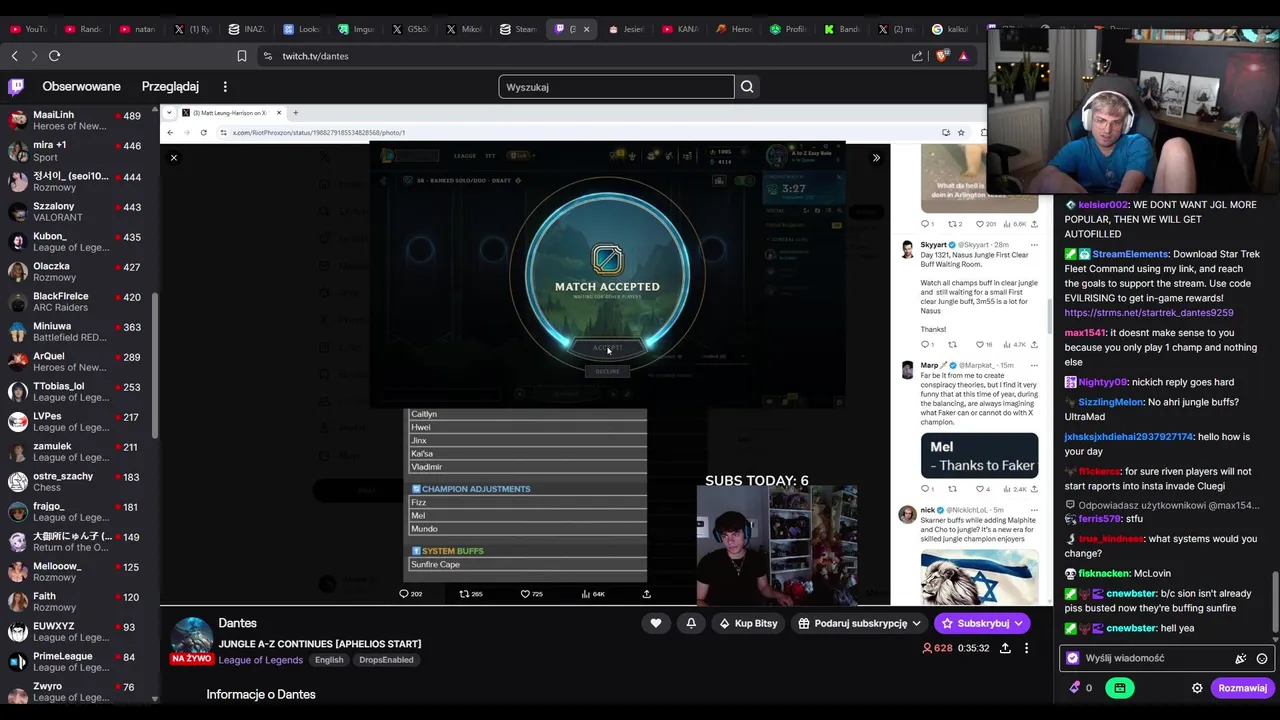
Task: Close the tweet photo view with X
Action: point(173,158)
